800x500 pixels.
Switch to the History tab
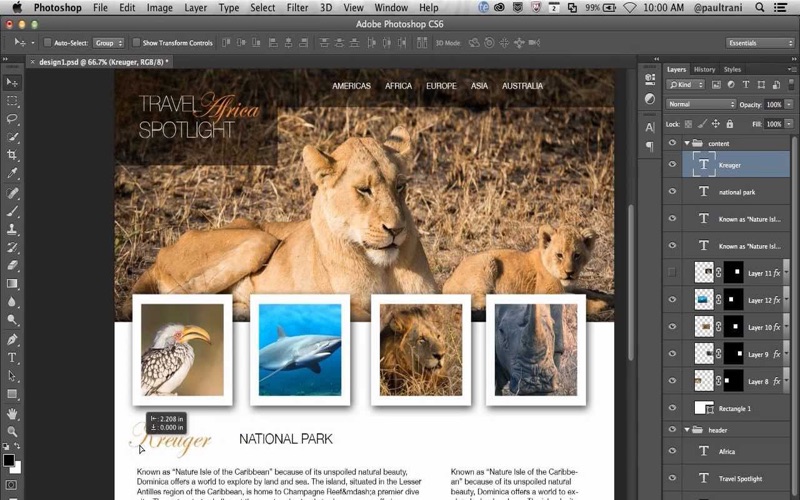click(704, 69)
